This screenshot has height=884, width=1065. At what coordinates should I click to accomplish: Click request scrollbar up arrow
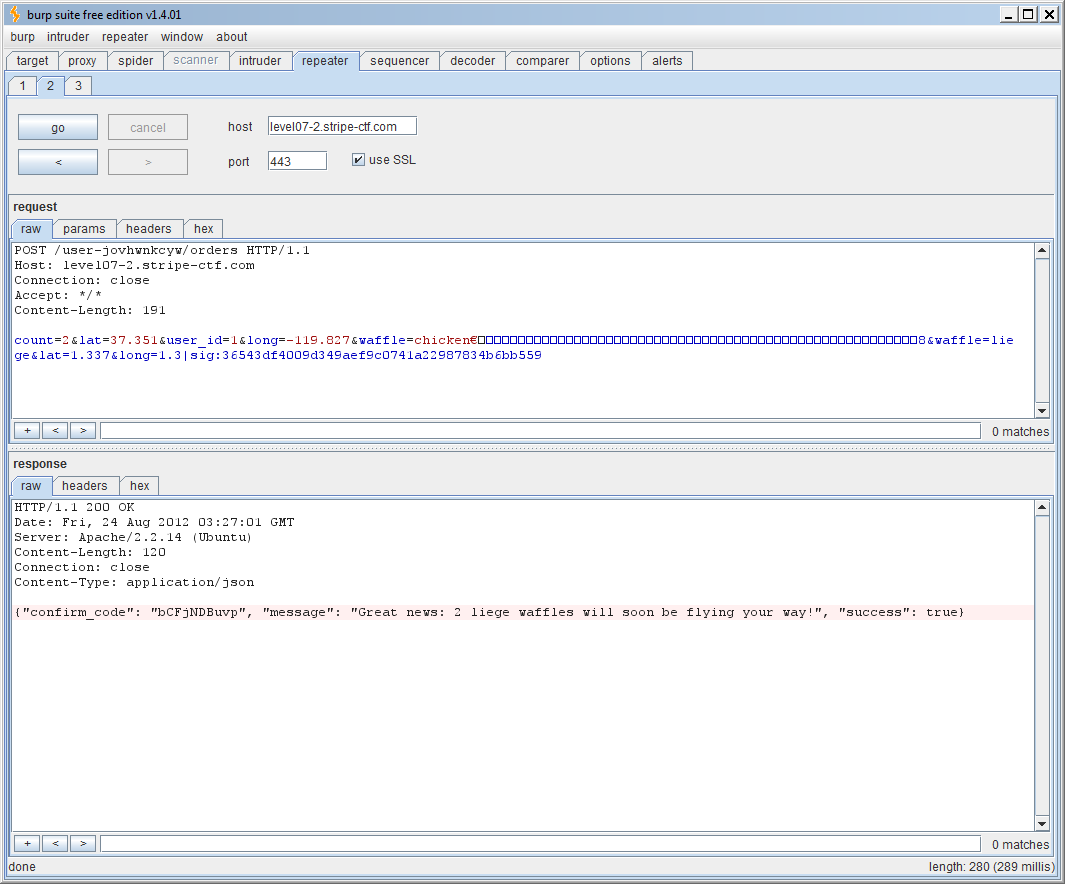(1042, 251)
